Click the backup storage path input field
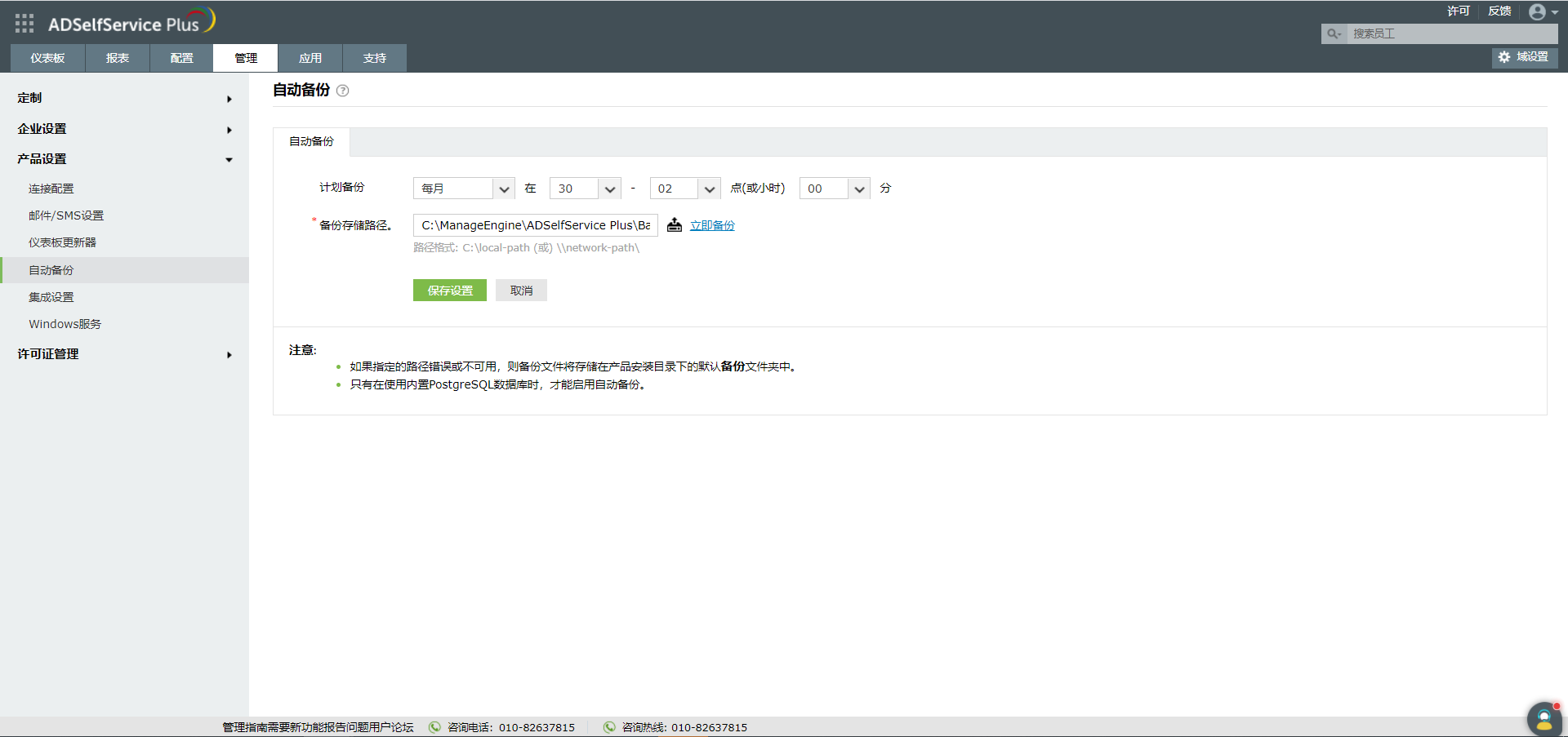 [x=535, y=224]
